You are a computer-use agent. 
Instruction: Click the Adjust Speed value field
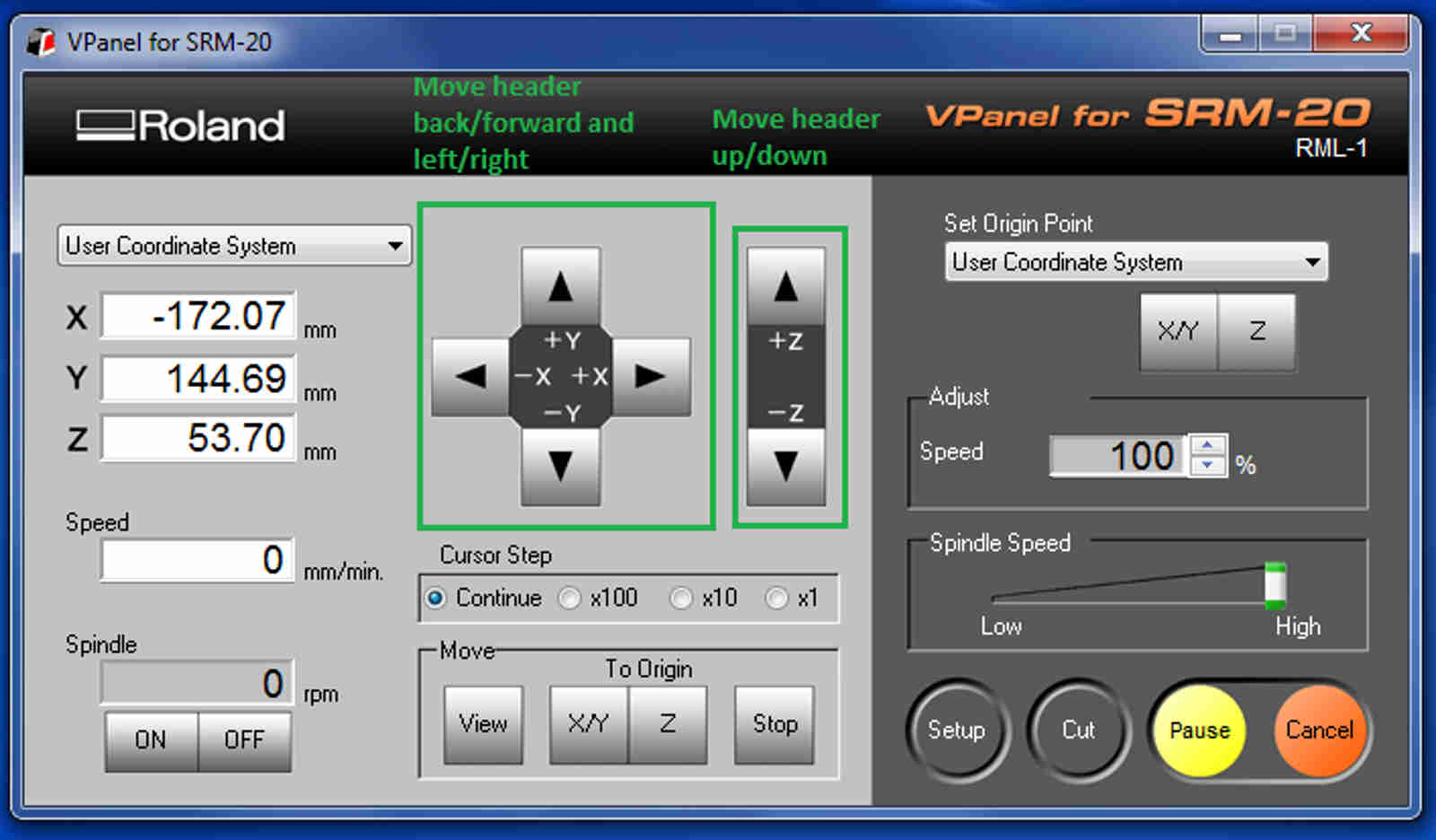click(1117, 456)
